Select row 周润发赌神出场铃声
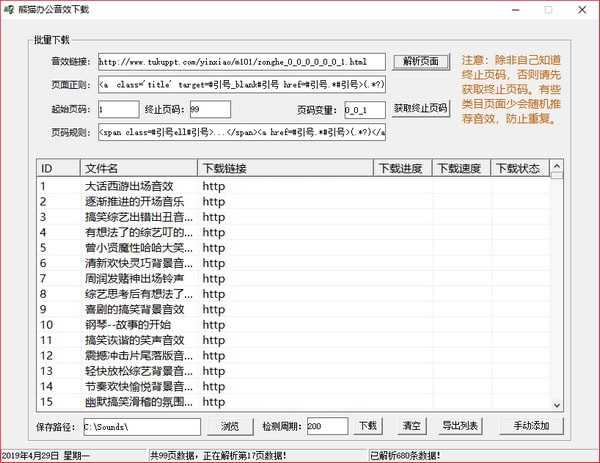Screen dimensions: 600x463 pyautogui.click(x=293, y=279)
